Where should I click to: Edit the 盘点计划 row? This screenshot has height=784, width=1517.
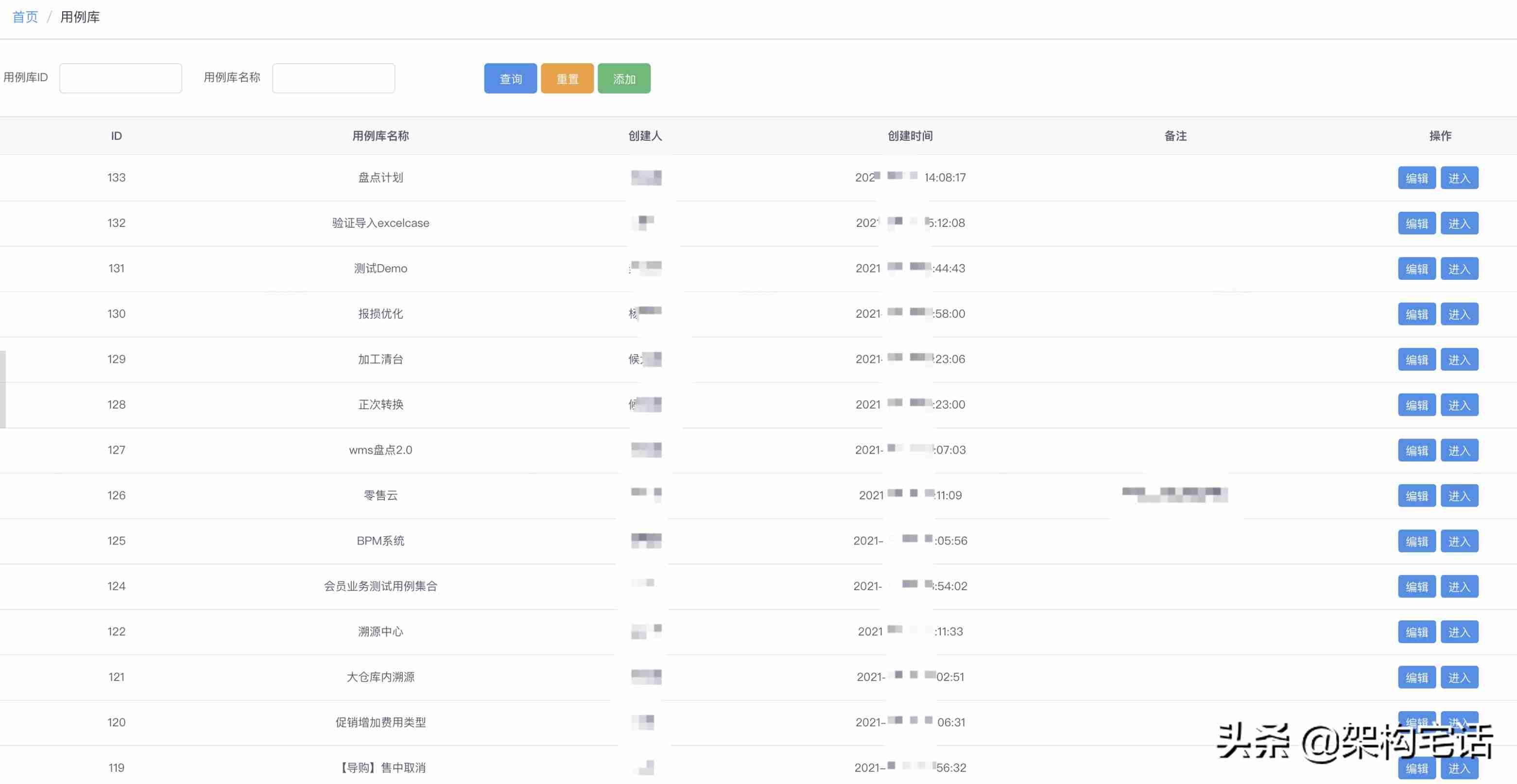click(x=1417, y=178)
